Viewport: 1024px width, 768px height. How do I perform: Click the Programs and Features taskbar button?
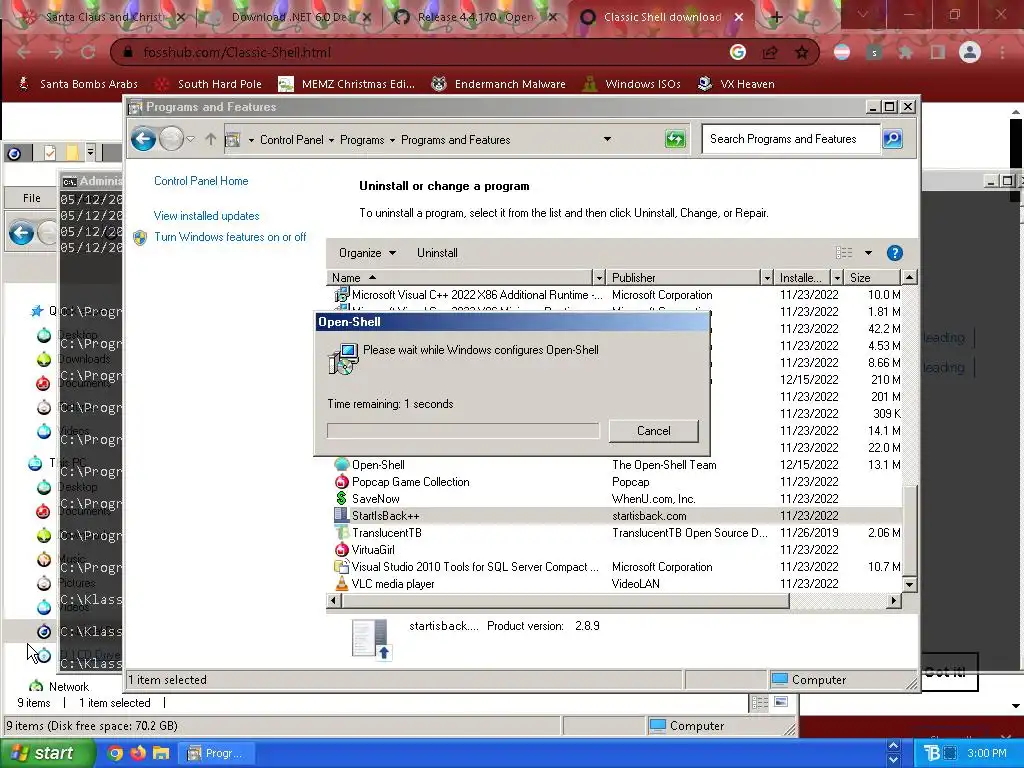(x=216, y=753)
